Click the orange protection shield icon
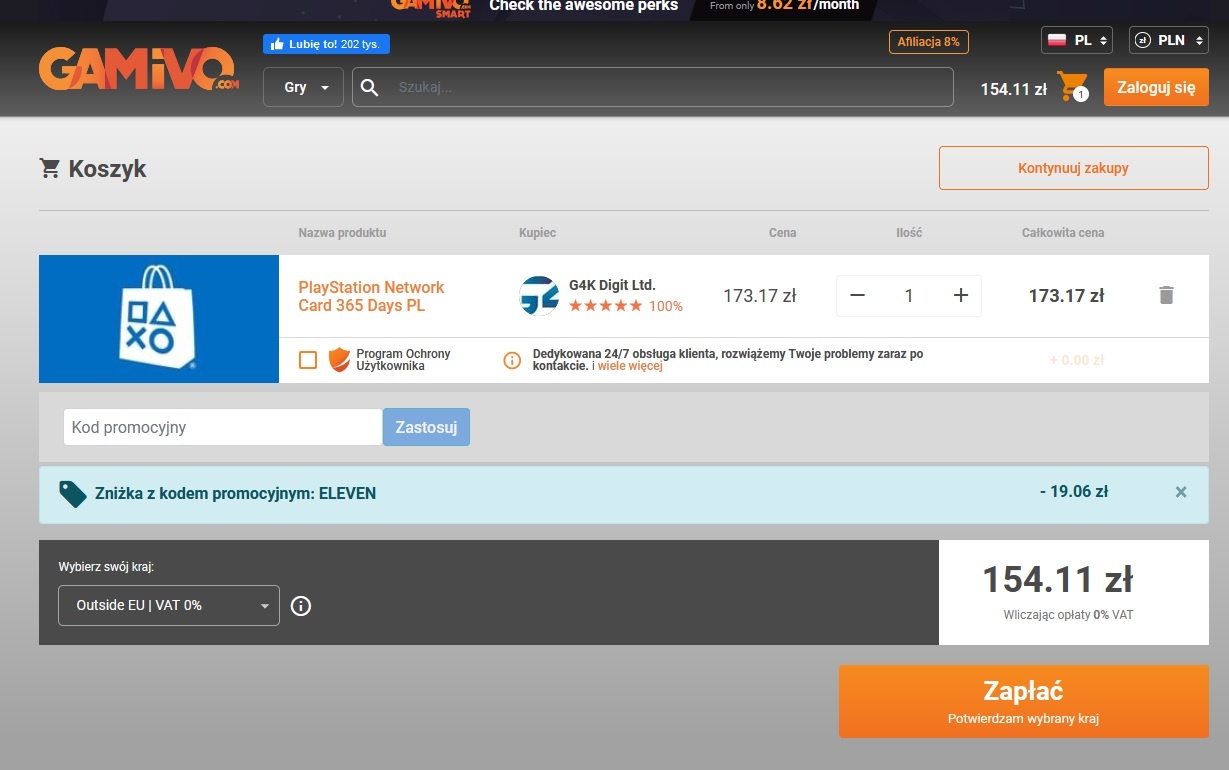 (x=339, y=360)
